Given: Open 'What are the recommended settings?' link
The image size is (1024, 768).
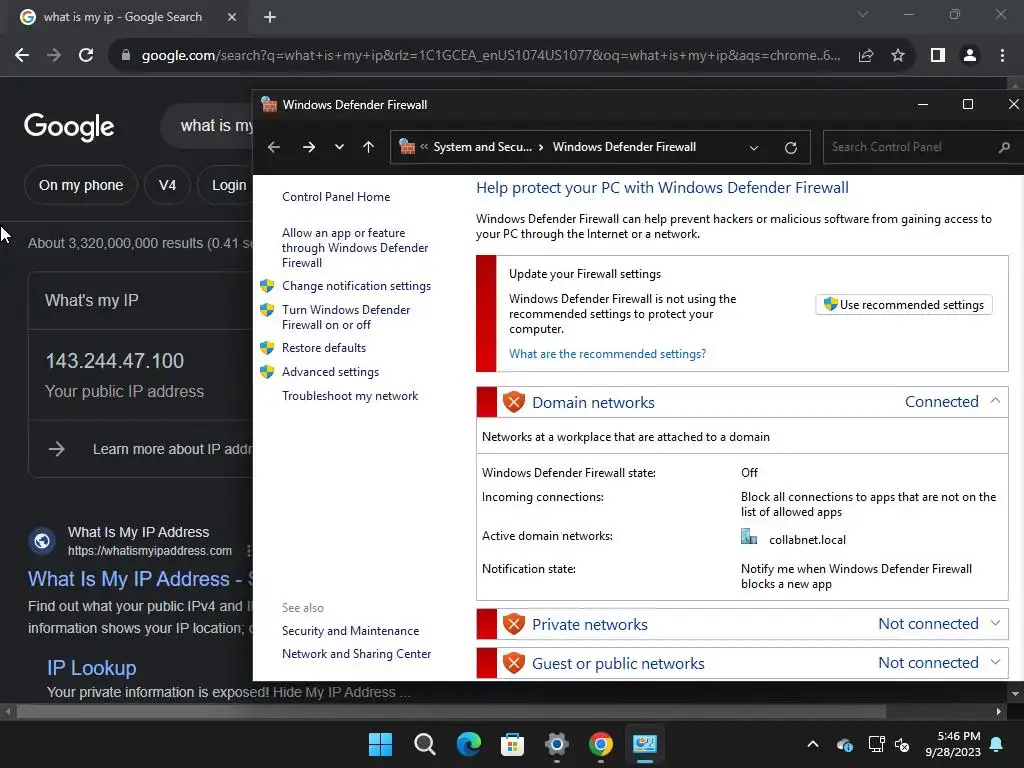Looking at the screenshot, I should pos(607,354).
